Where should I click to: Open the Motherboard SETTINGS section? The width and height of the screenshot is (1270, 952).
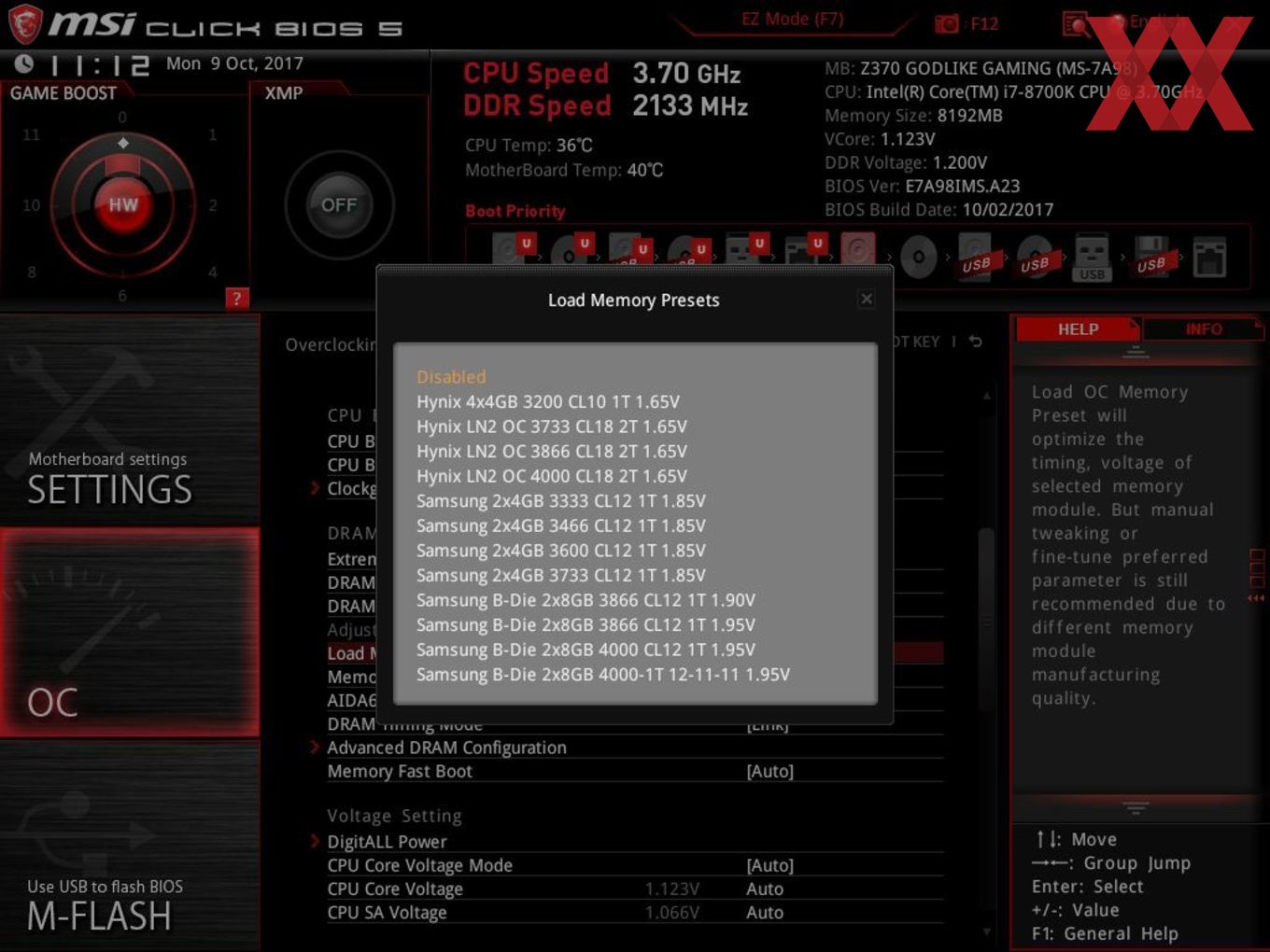coord(130,419)
